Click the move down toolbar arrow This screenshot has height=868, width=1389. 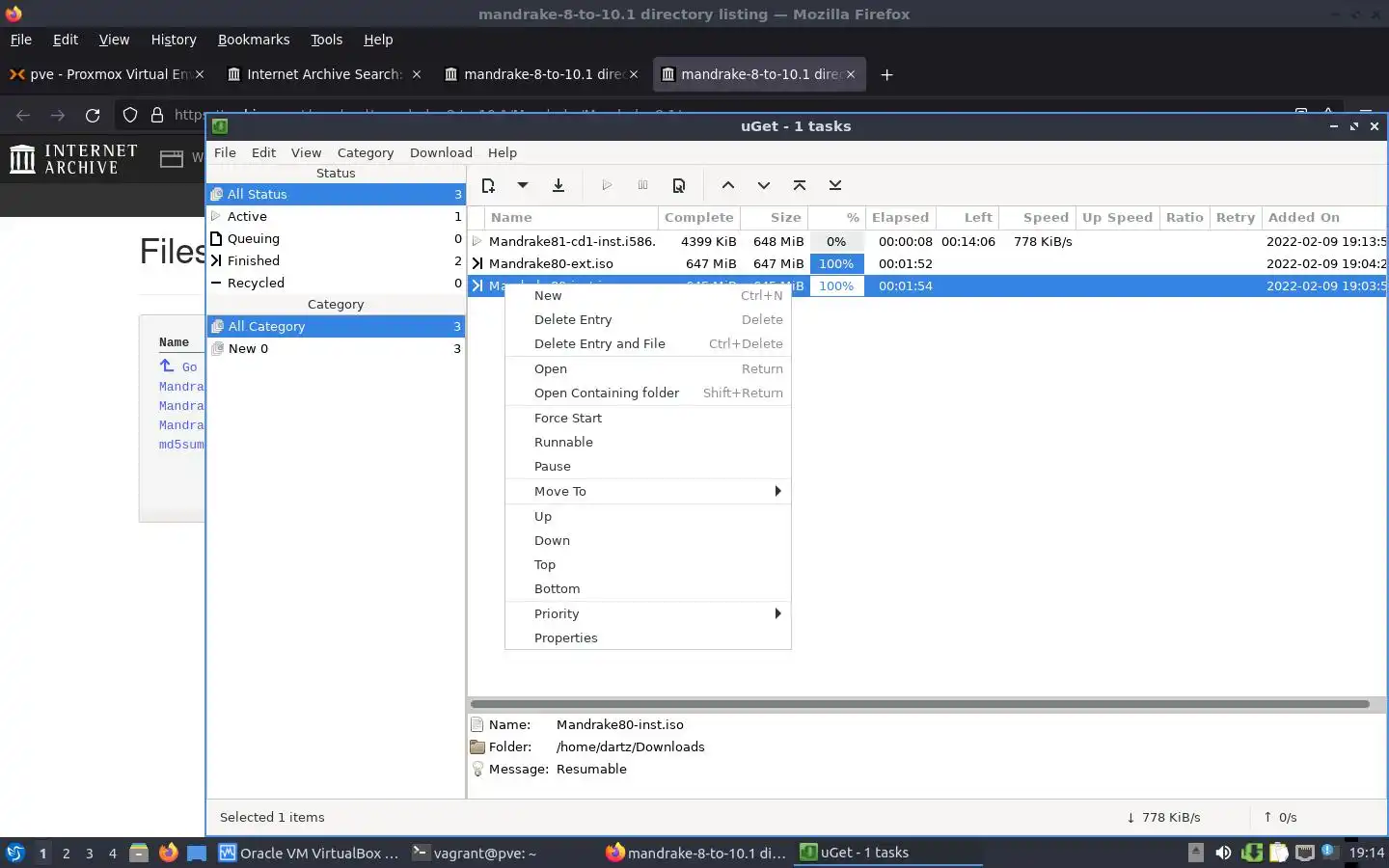764,185
